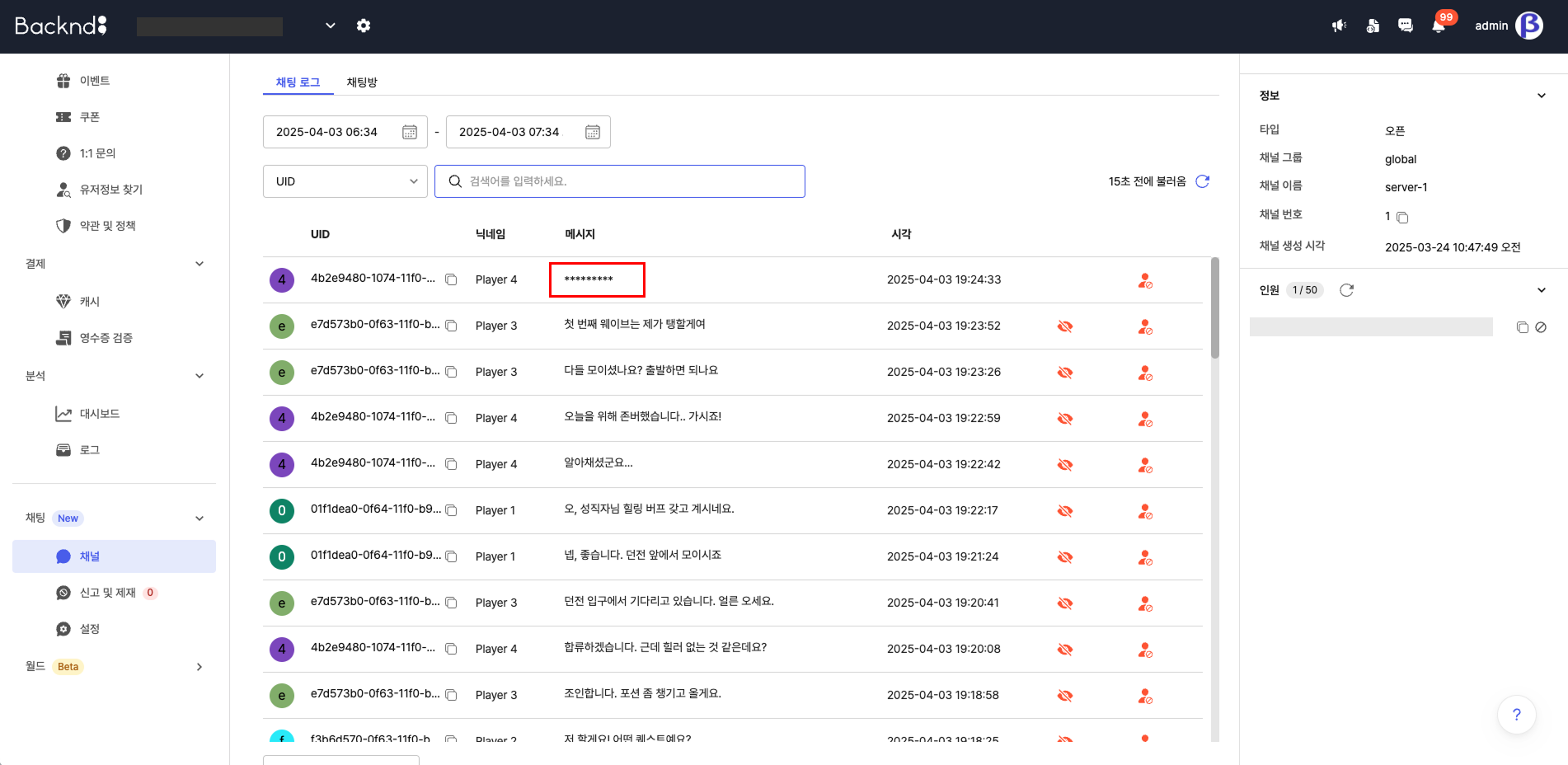Hide message at 19:22:59 from Player 4
Viewport: 1568px width, 765px height.
coord(1065,419)
